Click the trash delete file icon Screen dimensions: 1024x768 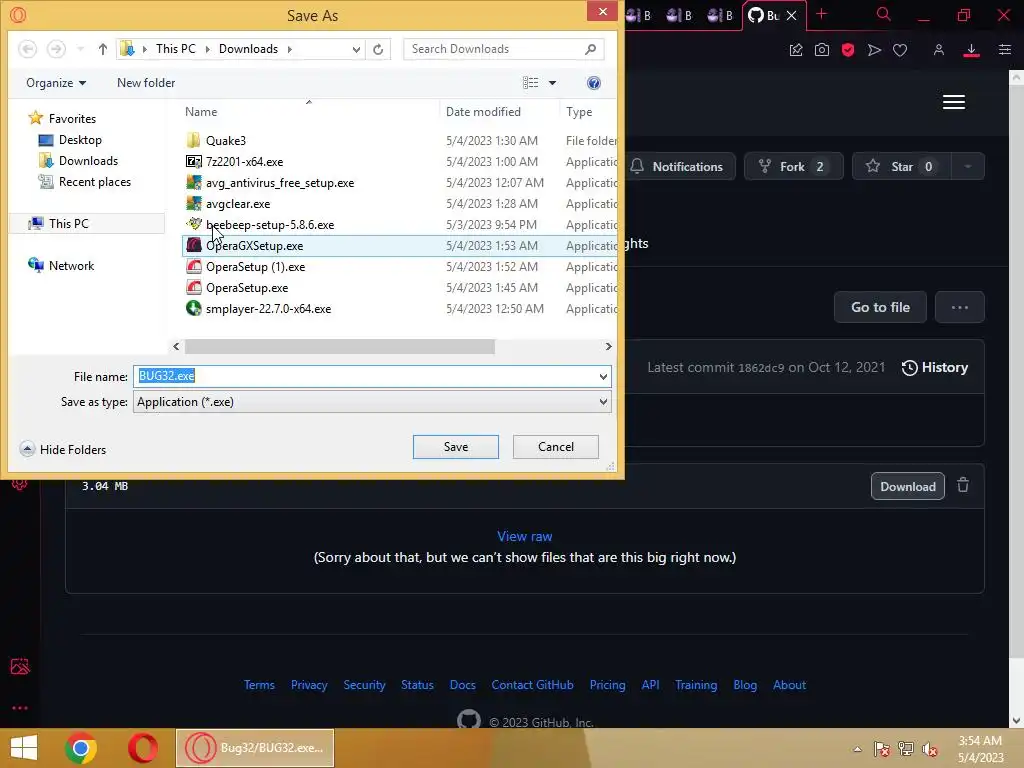tap(963, 485)
